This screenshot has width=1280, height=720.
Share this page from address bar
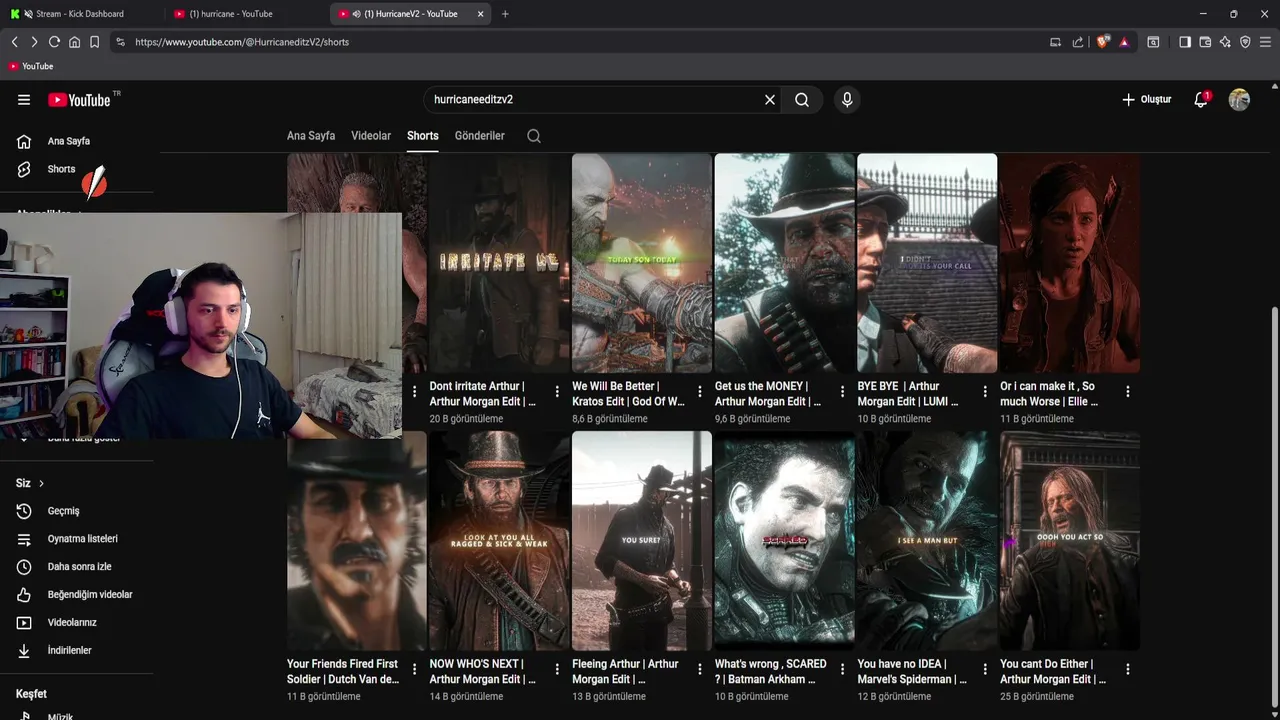tap(1078, 42)
